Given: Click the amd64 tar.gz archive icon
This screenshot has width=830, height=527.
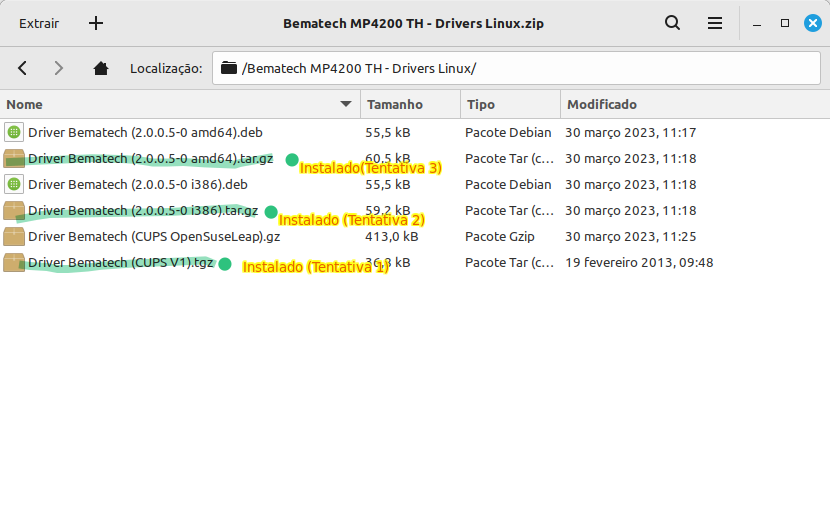Looking at the screenshot, I should click(14, 158).
